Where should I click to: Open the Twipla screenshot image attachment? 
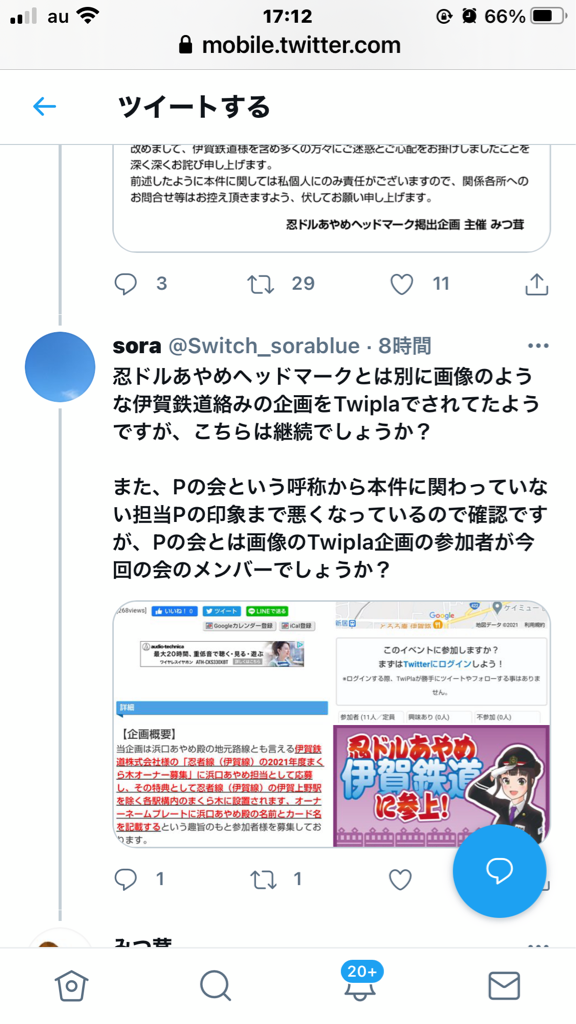coord(223,724)
